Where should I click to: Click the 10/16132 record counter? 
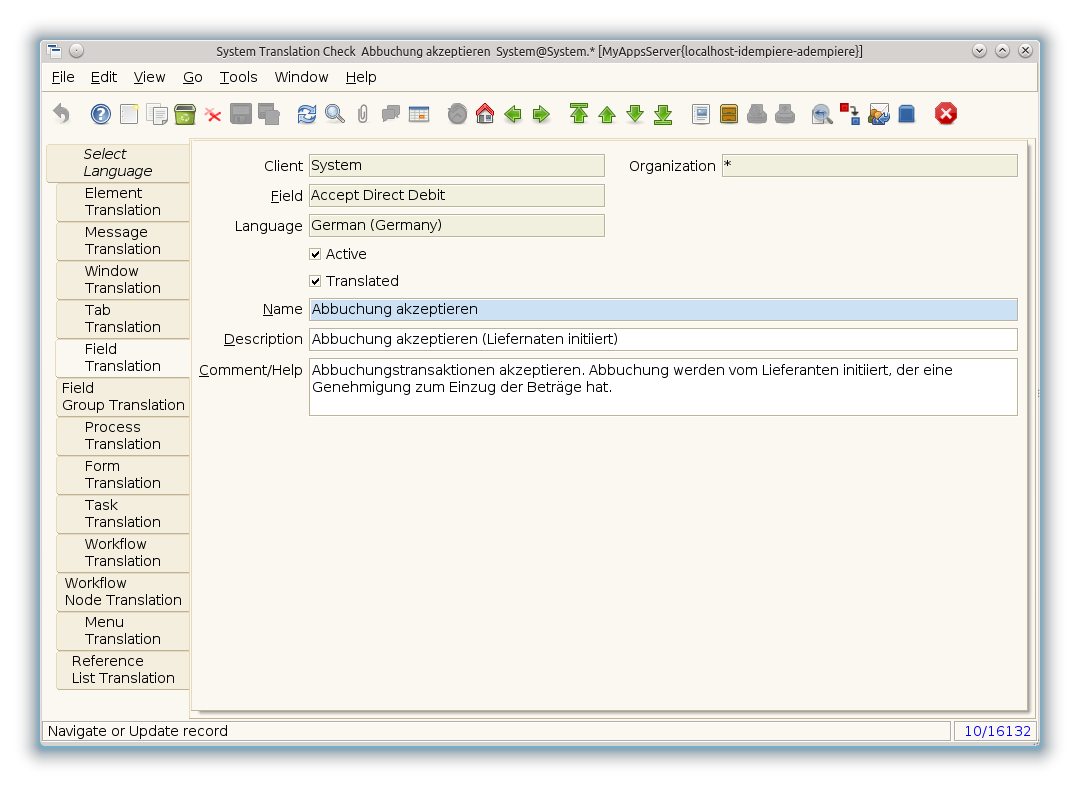point(996,731)
